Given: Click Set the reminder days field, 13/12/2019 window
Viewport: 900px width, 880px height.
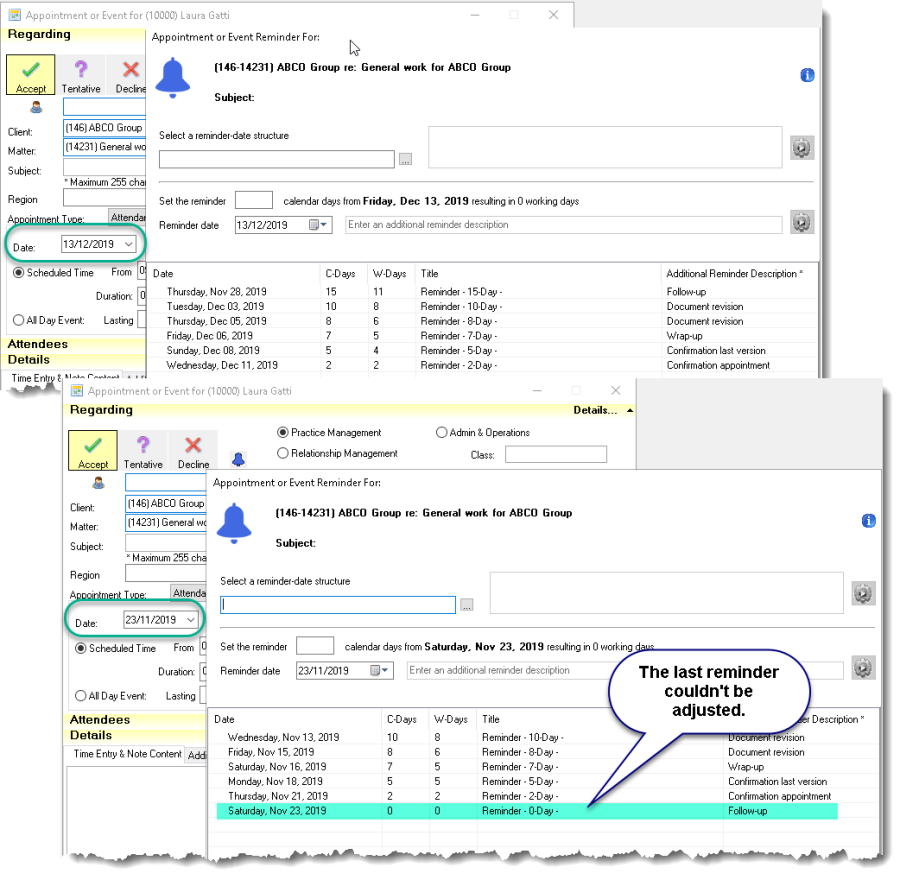Looking at the screenshot, I should (x=254, y=200).
